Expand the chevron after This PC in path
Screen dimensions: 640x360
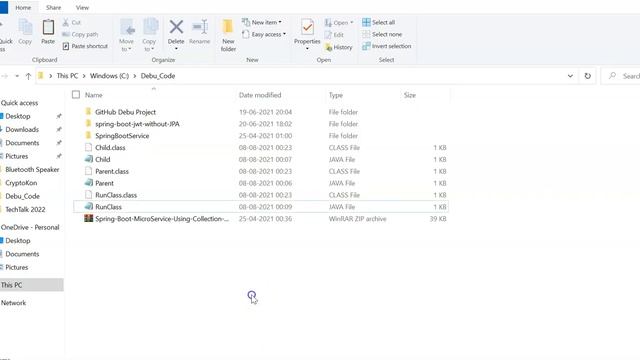coord(84,76)
